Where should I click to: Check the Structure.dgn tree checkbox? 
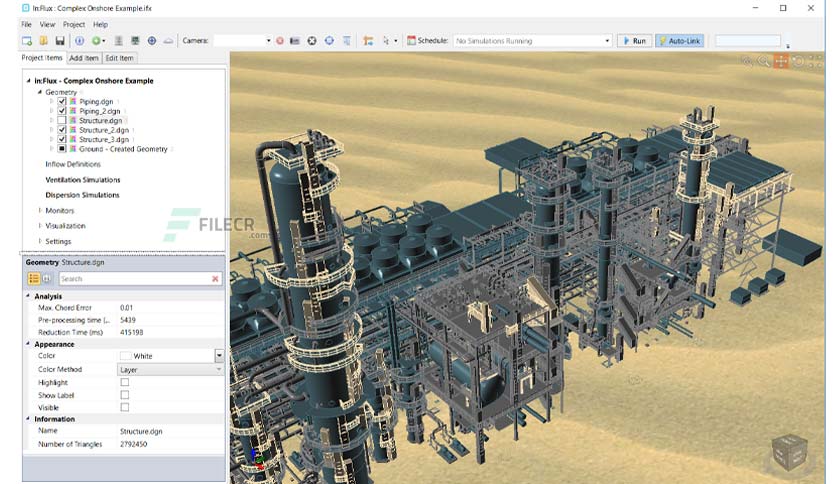point(62,120)
